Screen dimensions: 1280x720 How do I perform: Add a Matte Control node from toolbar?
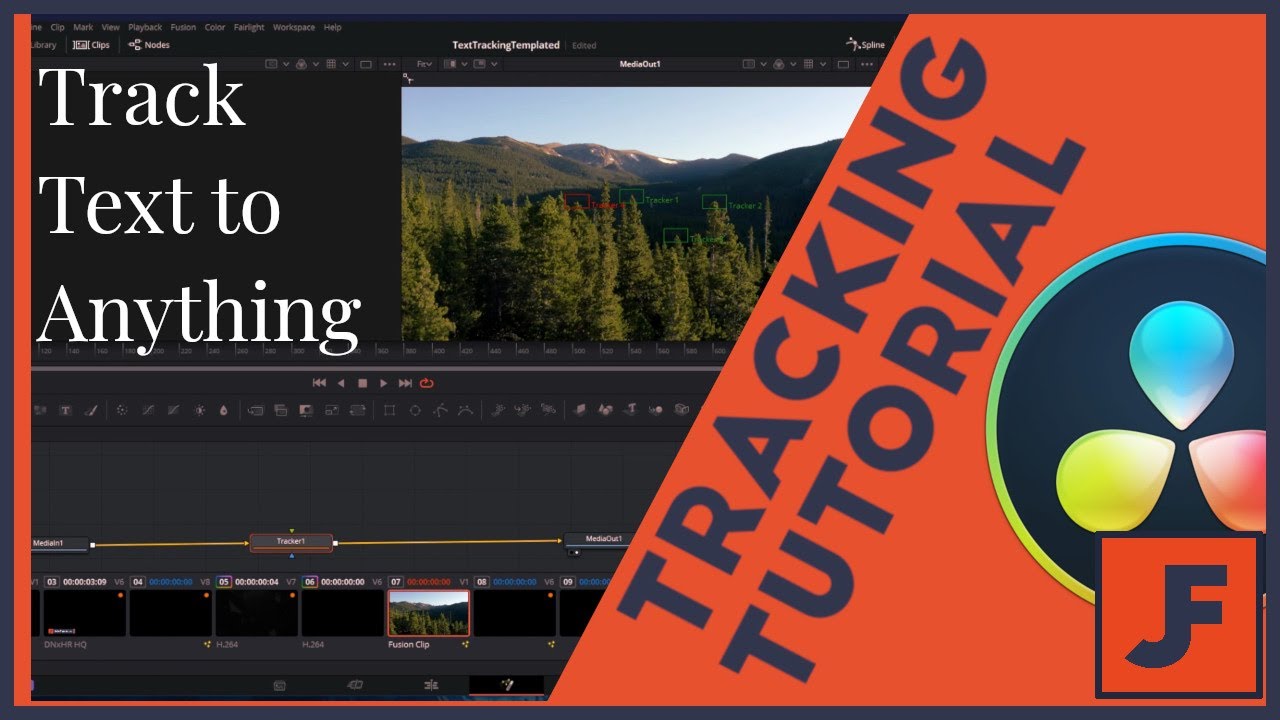306,410
